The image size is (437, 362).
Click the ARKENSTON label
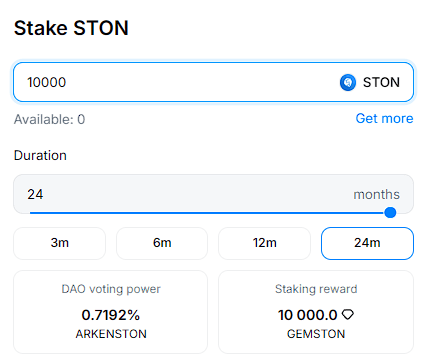pyautogui.click(x=111, y=334)
